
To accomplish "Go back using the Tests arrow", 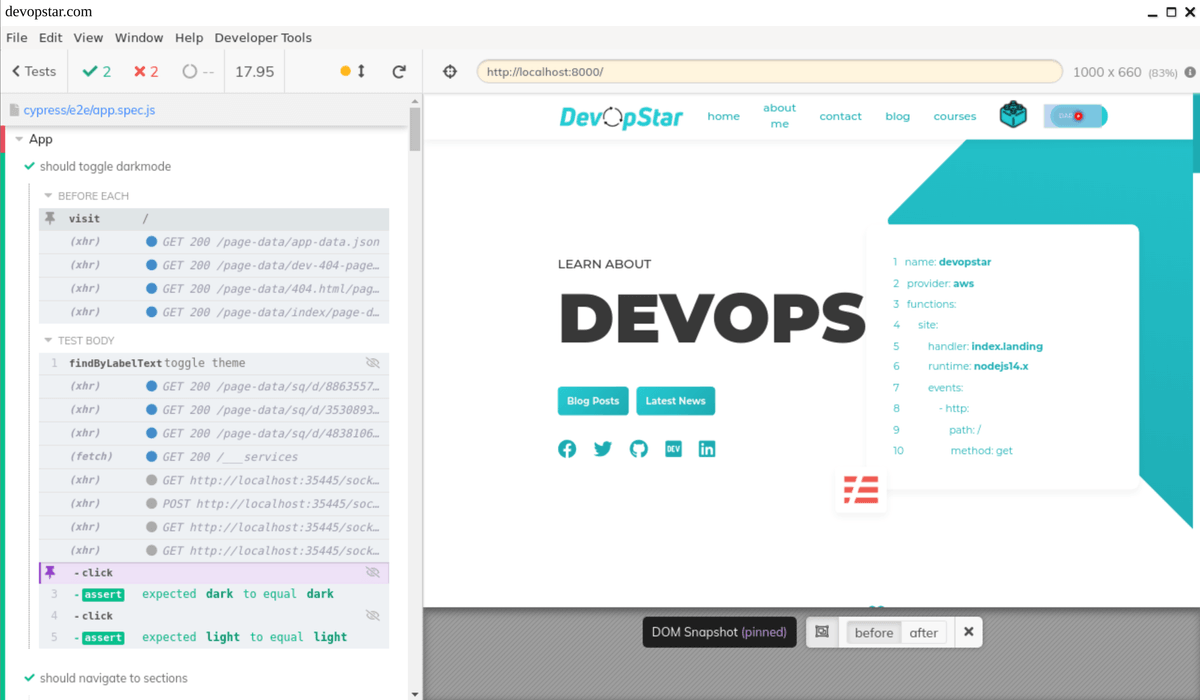I will click(33, 71).
